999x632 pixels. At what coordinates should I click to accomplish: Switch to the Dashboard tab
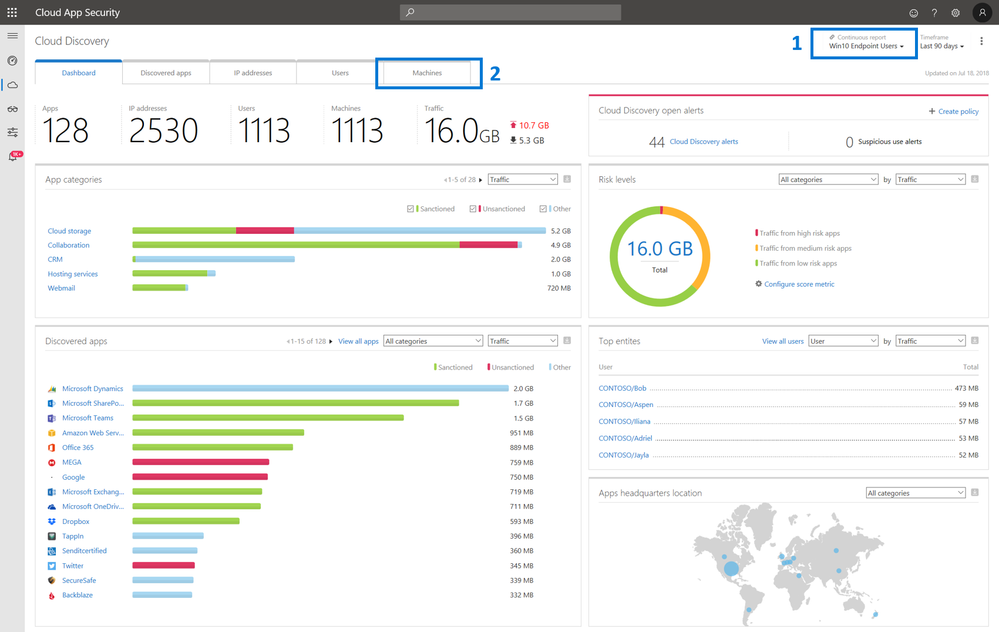78,73
